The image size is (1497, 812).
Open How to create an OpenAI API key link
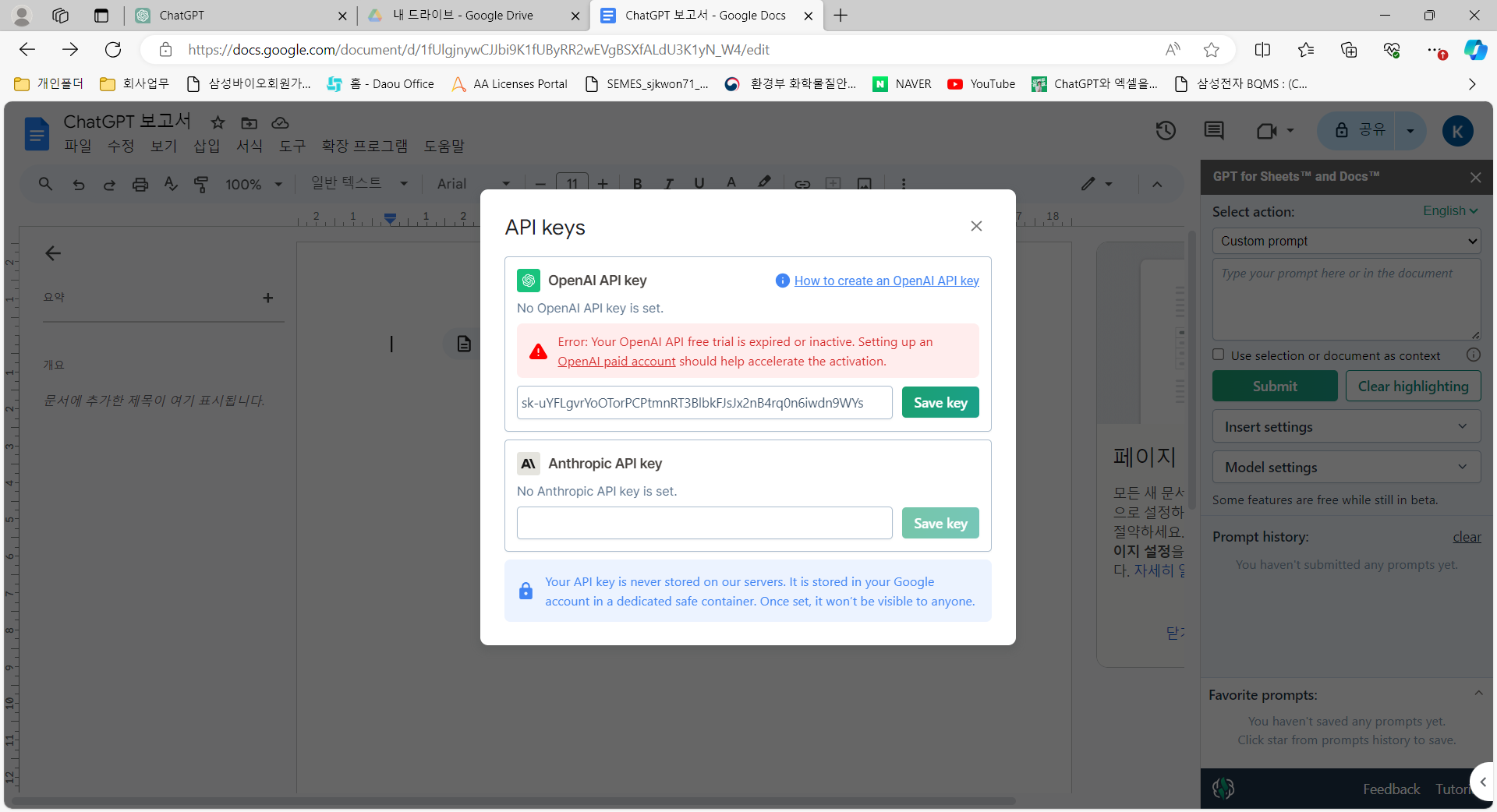pyautogui.click(x=887, y=281)
